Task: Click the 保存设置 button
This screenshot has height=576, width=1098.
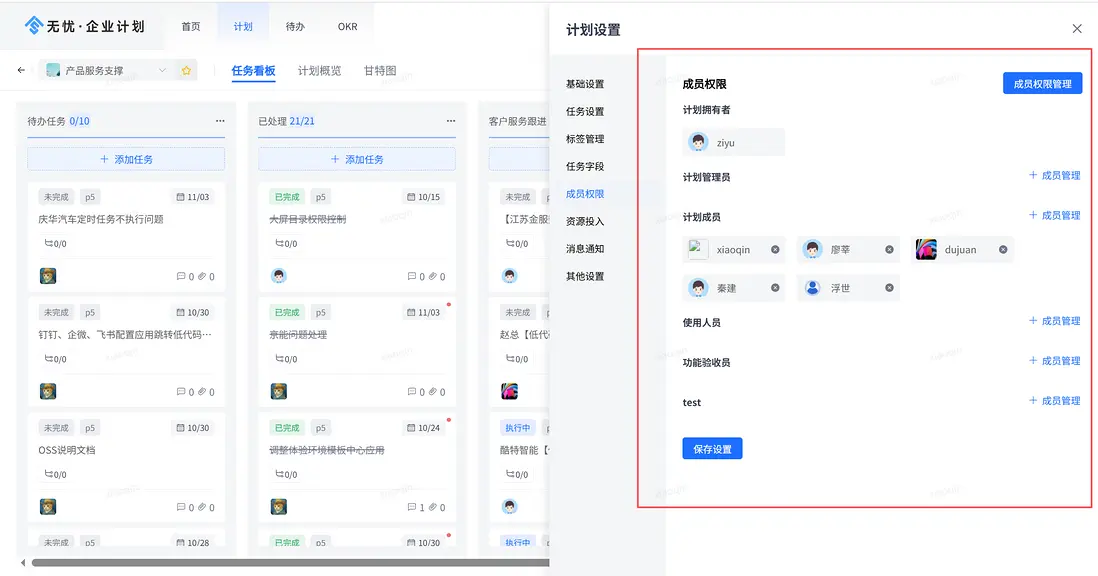Action: (712, 448)
